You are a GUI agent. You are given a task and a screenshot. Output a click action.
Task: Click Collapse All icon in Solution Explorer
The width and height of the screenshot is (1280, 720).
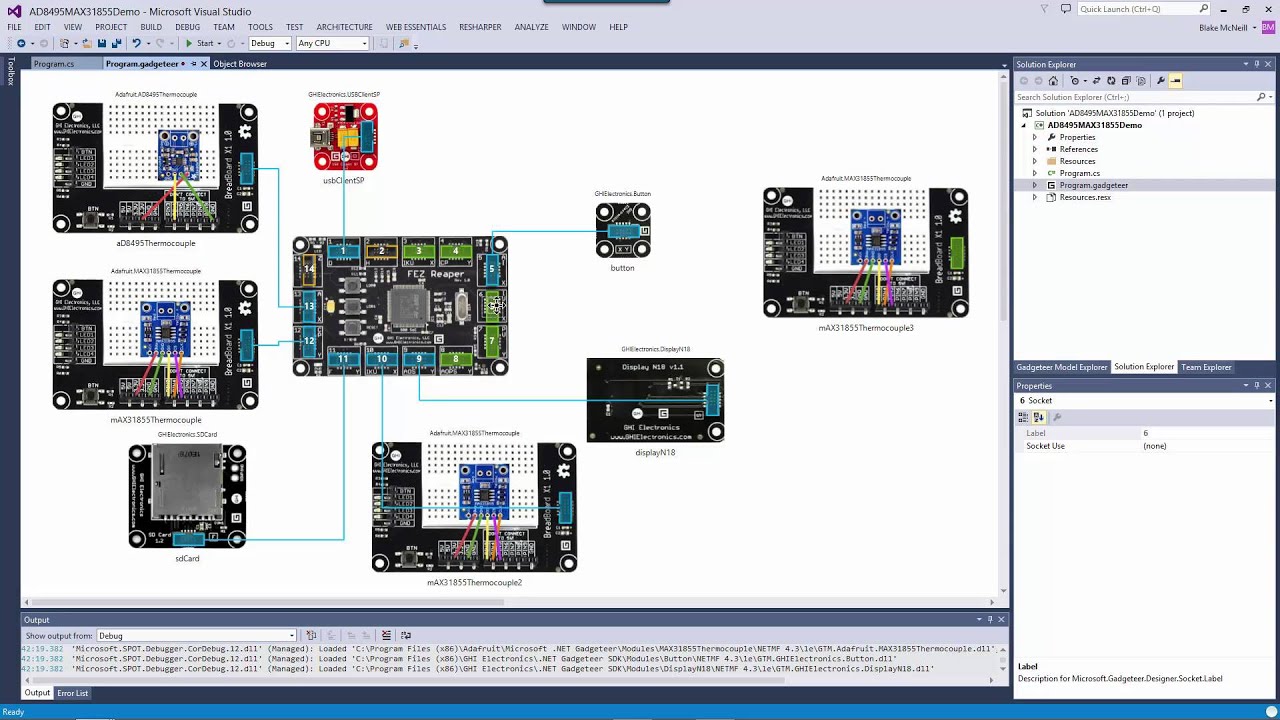[1126, 81]
